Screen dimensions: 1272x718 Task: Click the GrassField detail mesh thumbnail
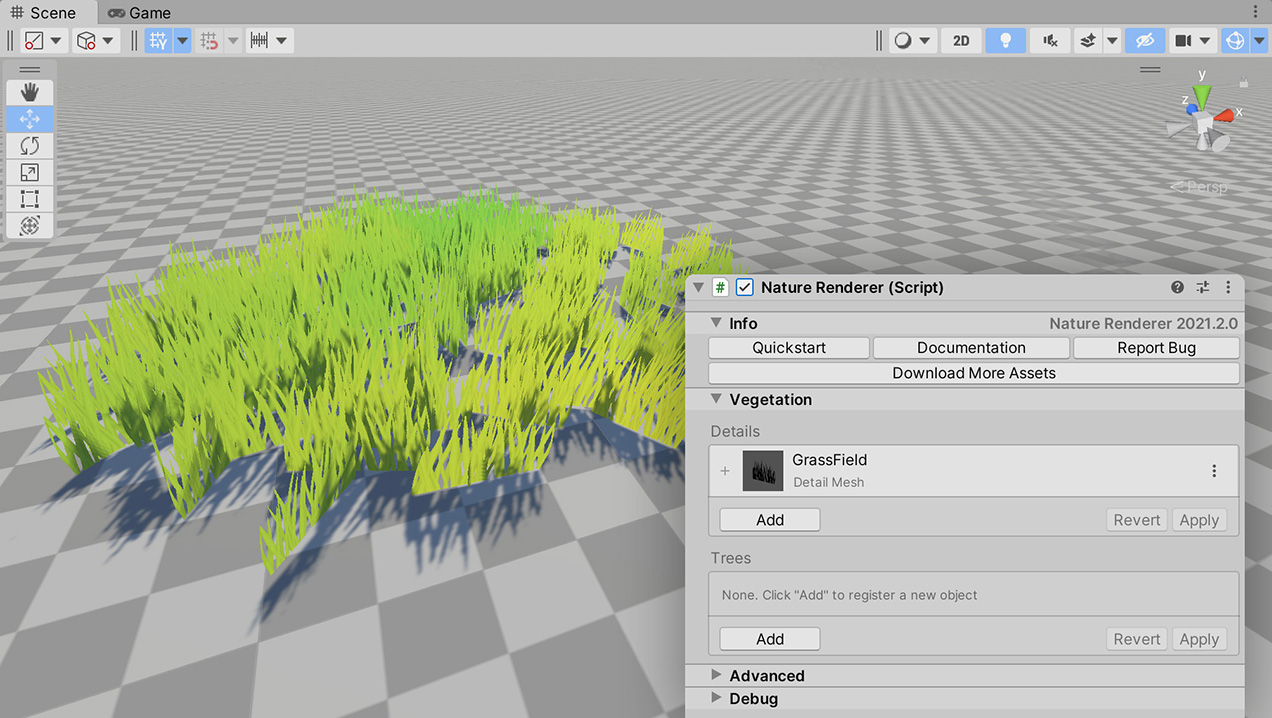[x=763, y=470]
